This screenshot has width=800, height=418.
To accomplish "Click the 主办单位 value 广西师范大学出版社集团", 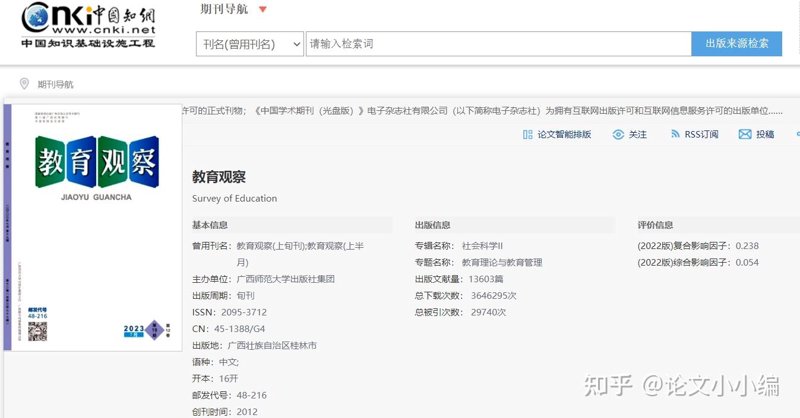I will [286, 279].
